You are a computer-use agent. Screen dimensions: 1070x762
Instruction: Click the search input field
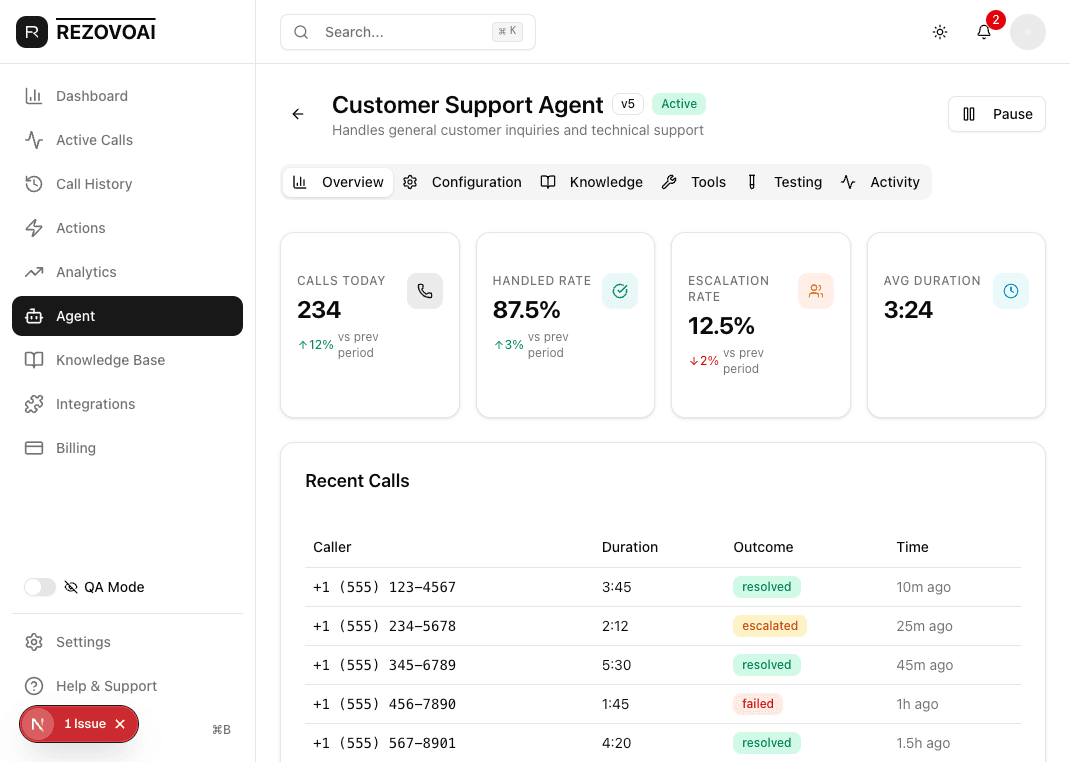point(400,32)
